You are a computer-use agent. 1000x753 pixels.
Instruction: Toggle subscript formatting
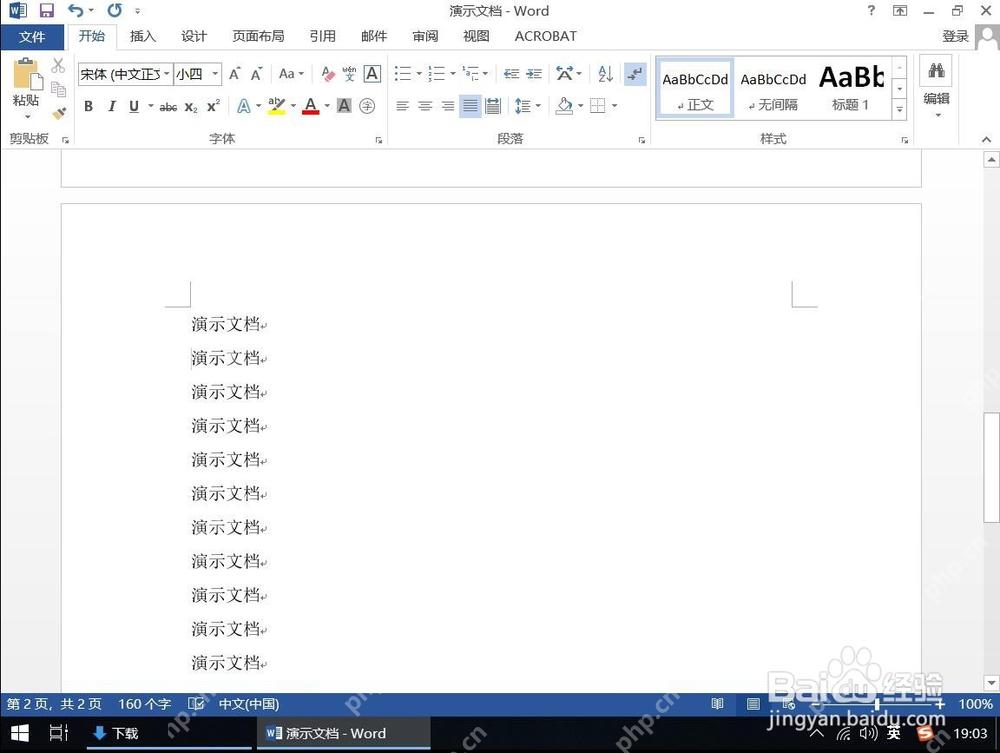point(191,107)
